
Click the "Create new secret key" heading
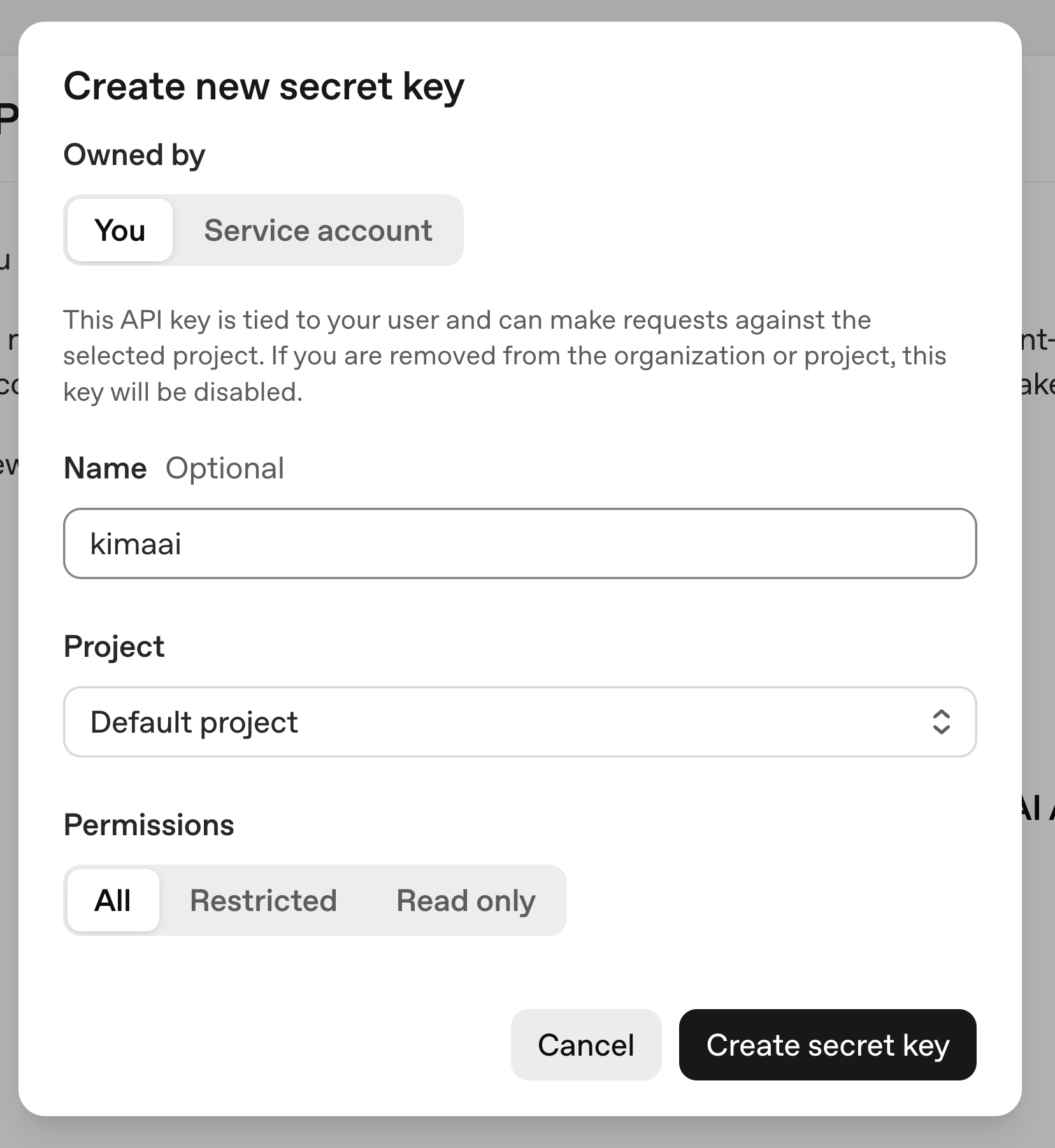coord(264,86)
